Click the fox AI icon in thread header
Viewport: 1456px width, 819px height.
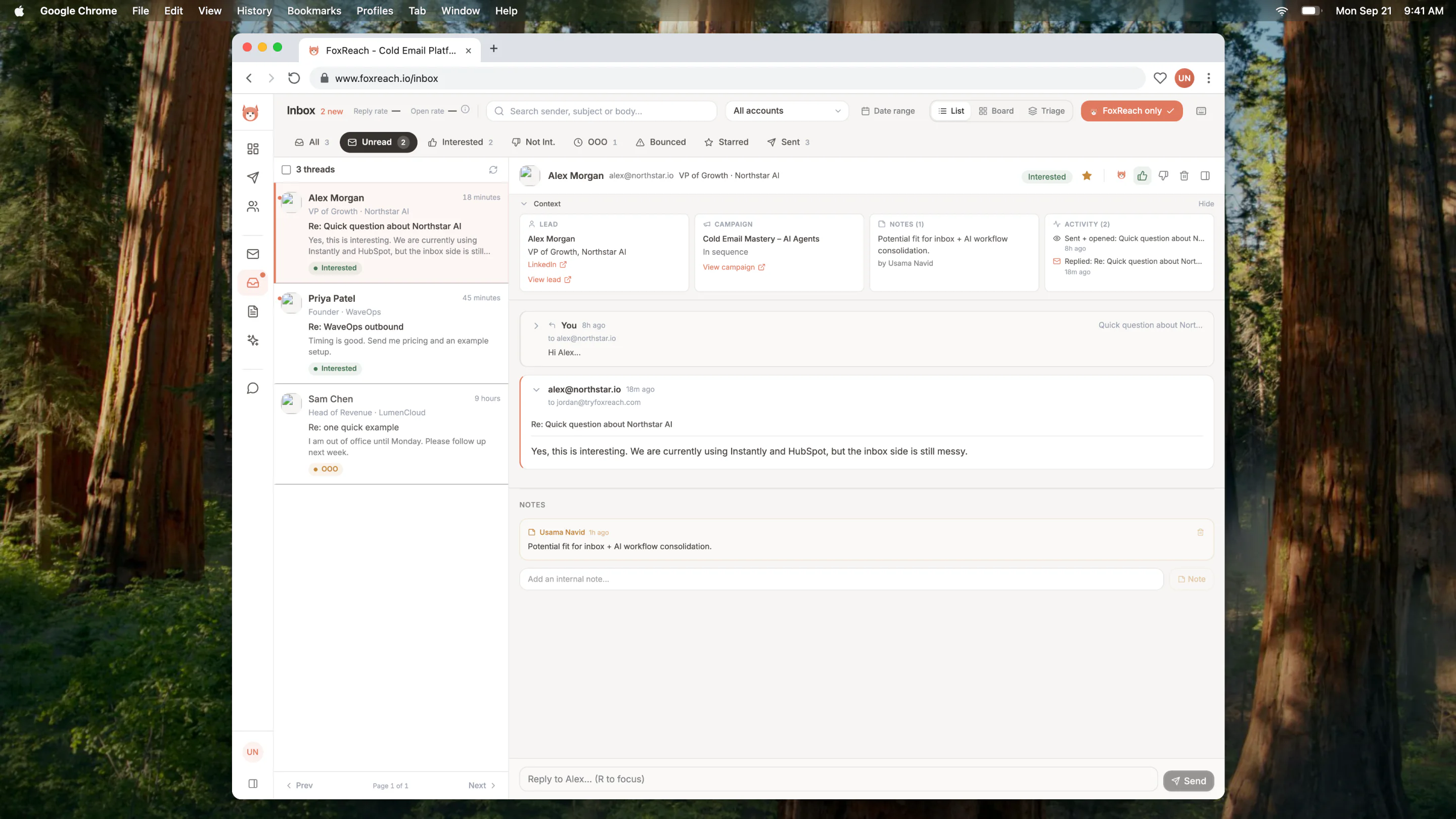click(x=1121, y=176)
